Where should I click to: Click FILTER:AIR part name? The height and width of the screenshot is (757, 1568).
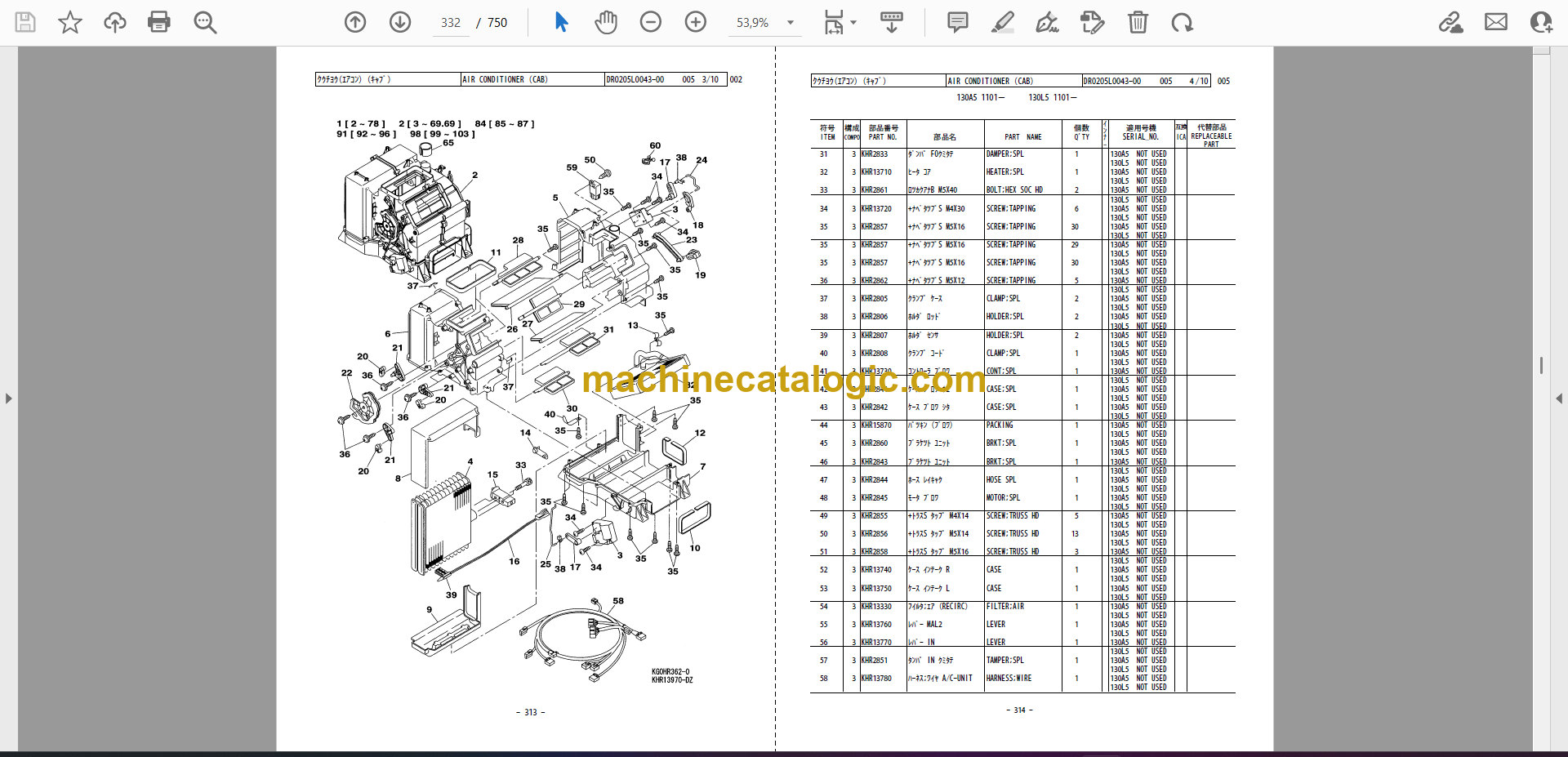tap(1004, 607)
